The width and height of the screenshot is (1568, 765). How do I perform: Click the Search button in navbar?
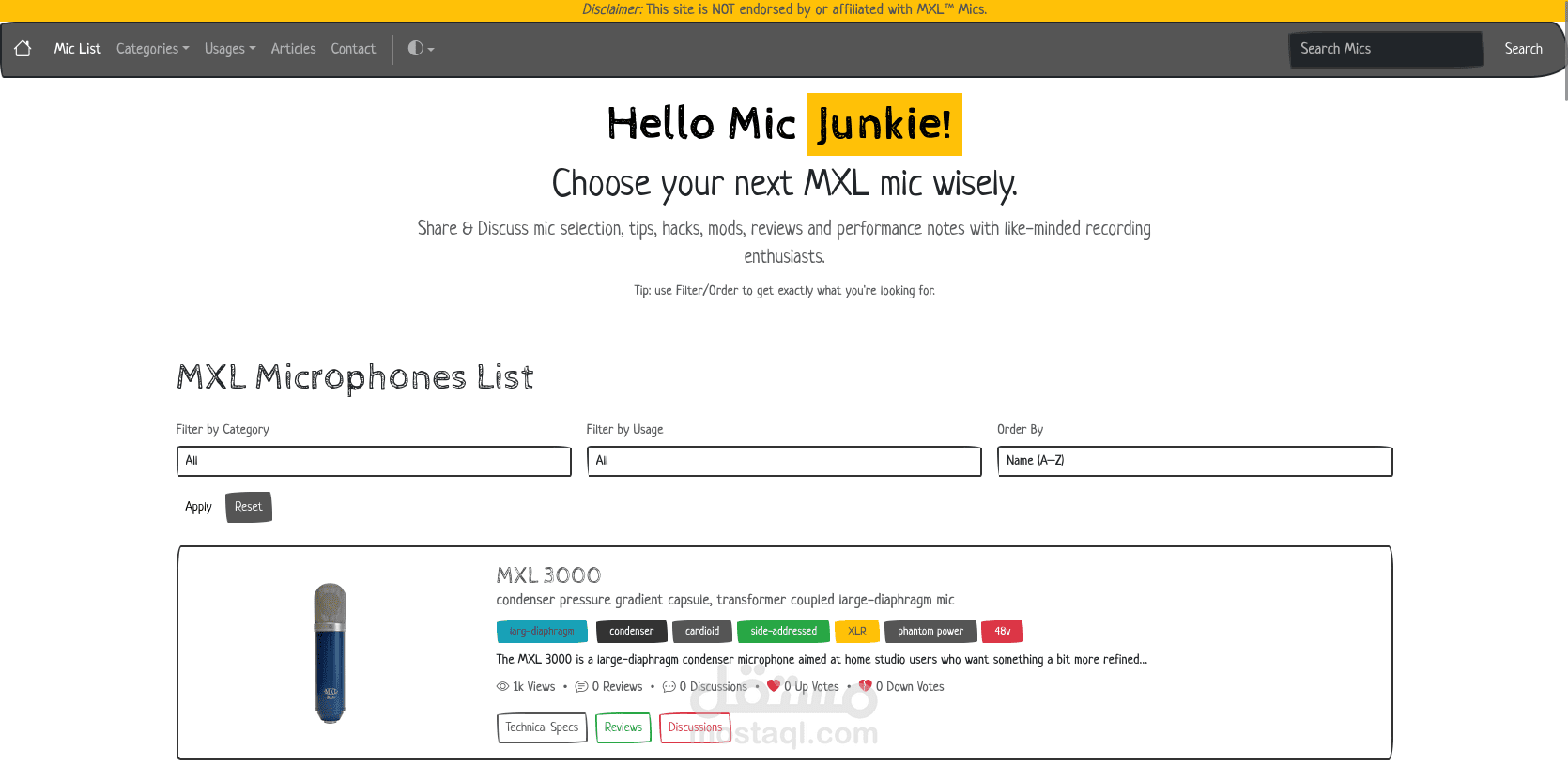pos(1523,49)
